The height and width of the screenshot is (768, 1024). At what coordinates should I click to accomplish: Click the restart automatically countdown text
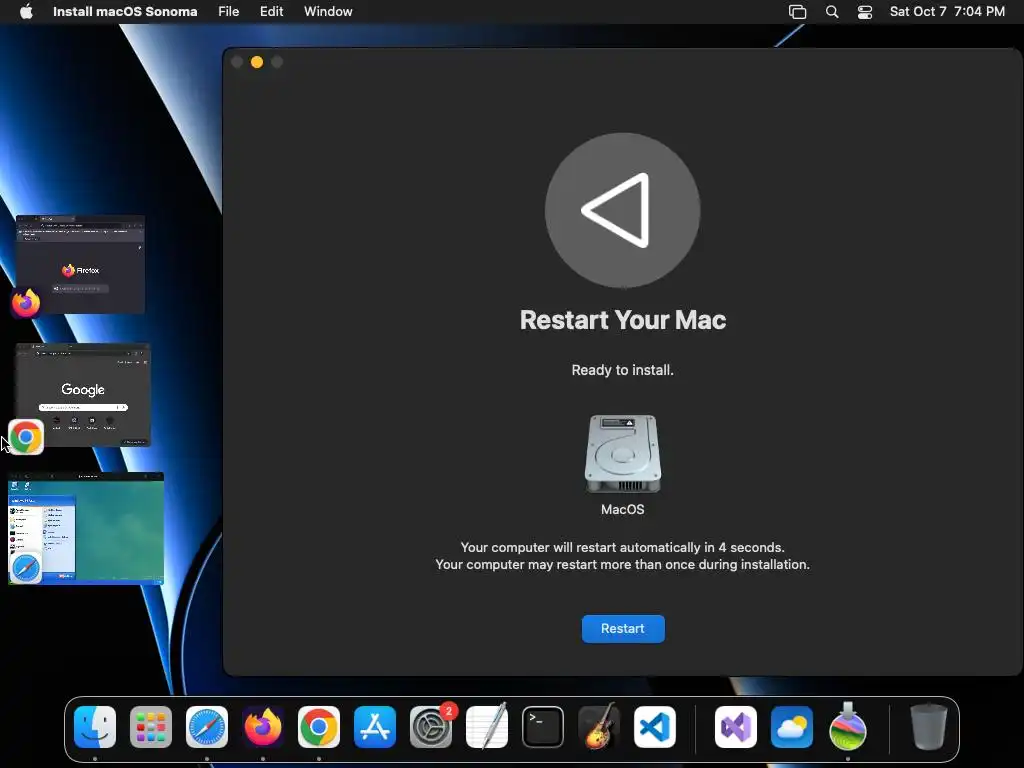coord(622,547)
